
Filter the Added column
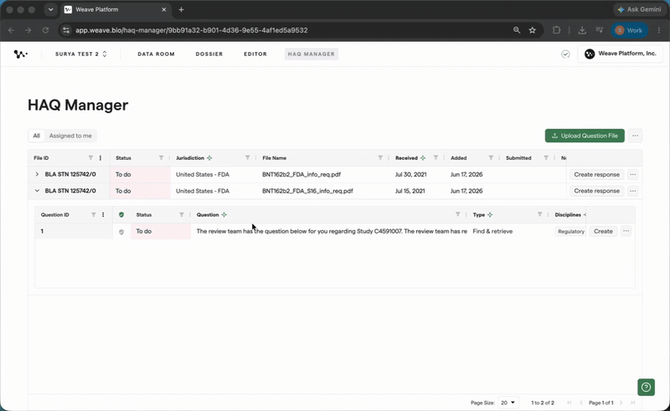tap(491, 158)
